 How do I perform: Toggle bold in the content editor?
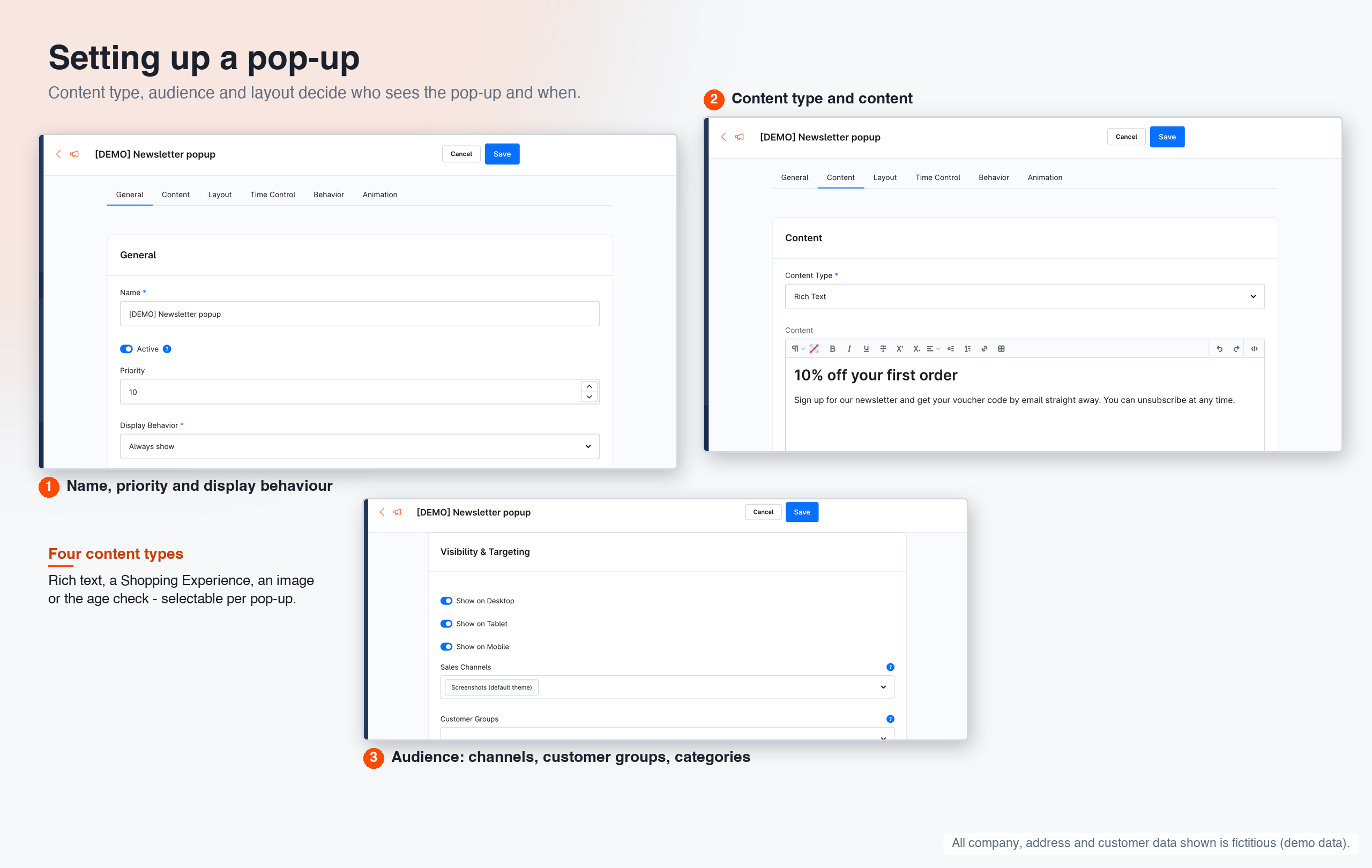point(832,349)
